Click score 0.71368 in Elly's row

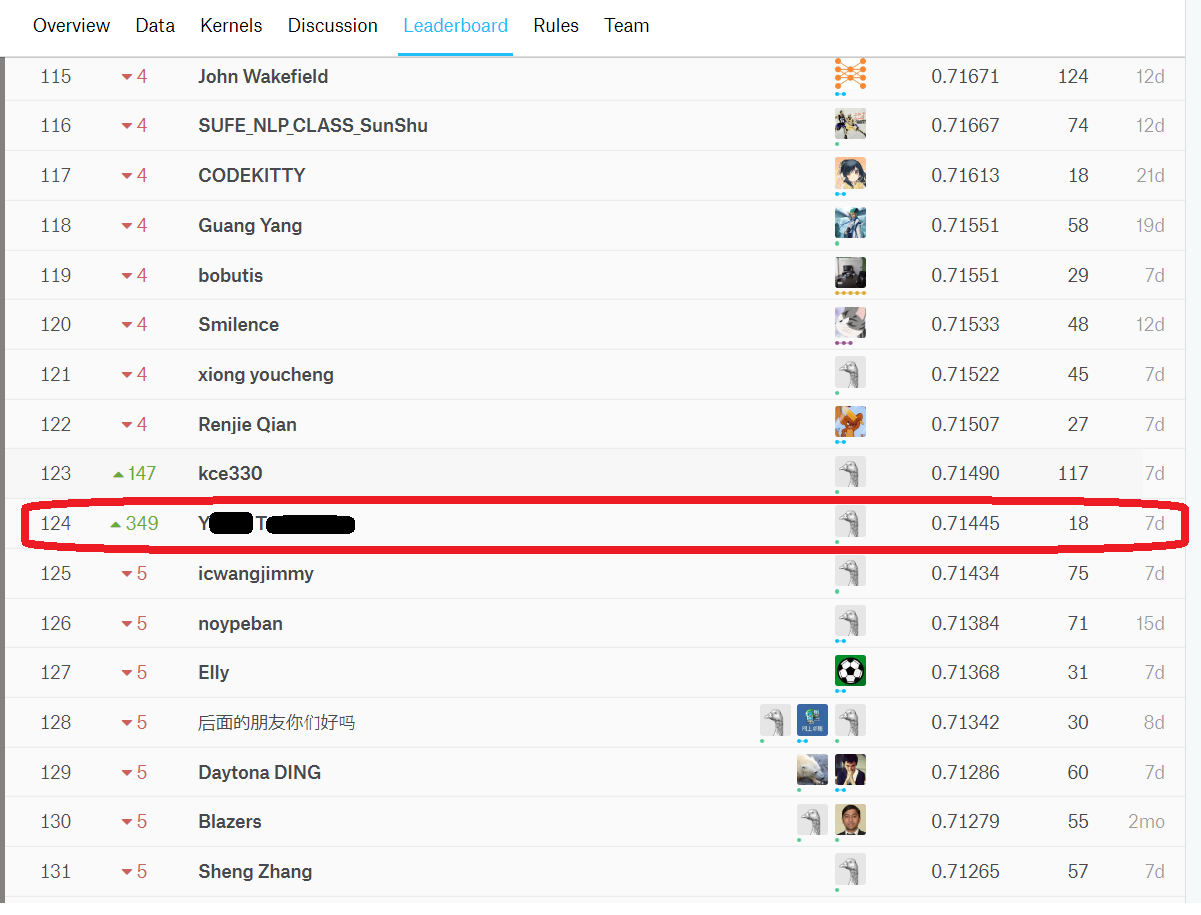click(x=965, y=672)
